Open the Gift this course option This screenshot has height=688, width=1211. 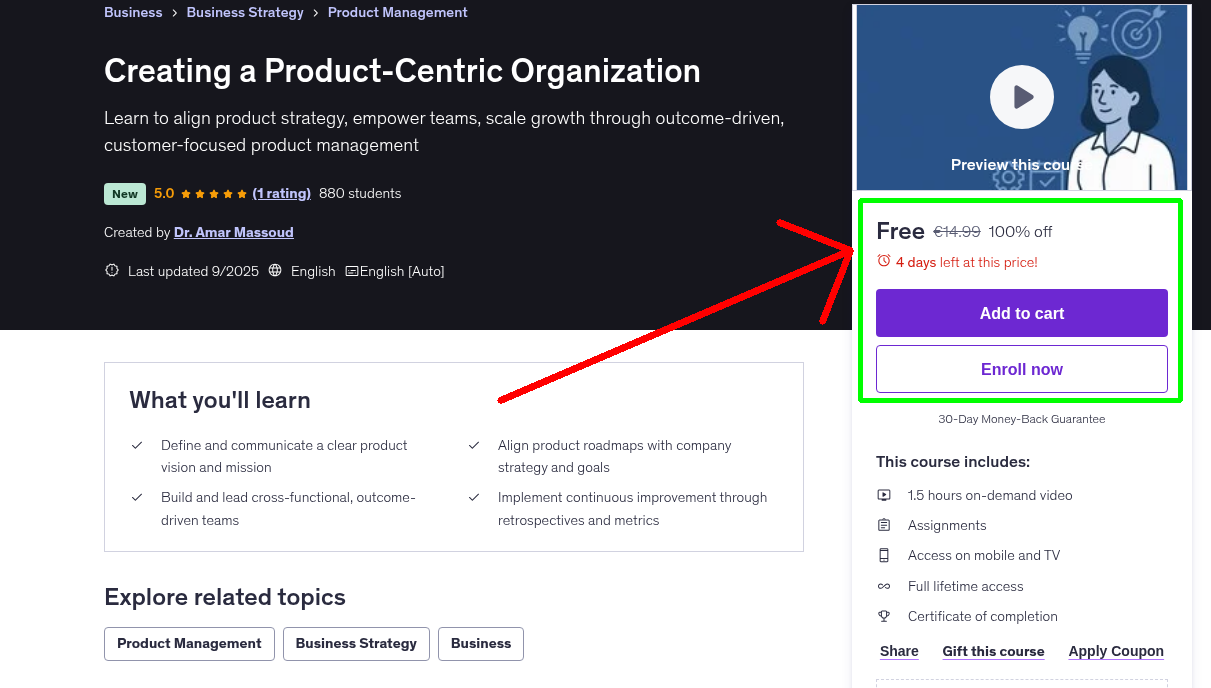pos(993,651)
